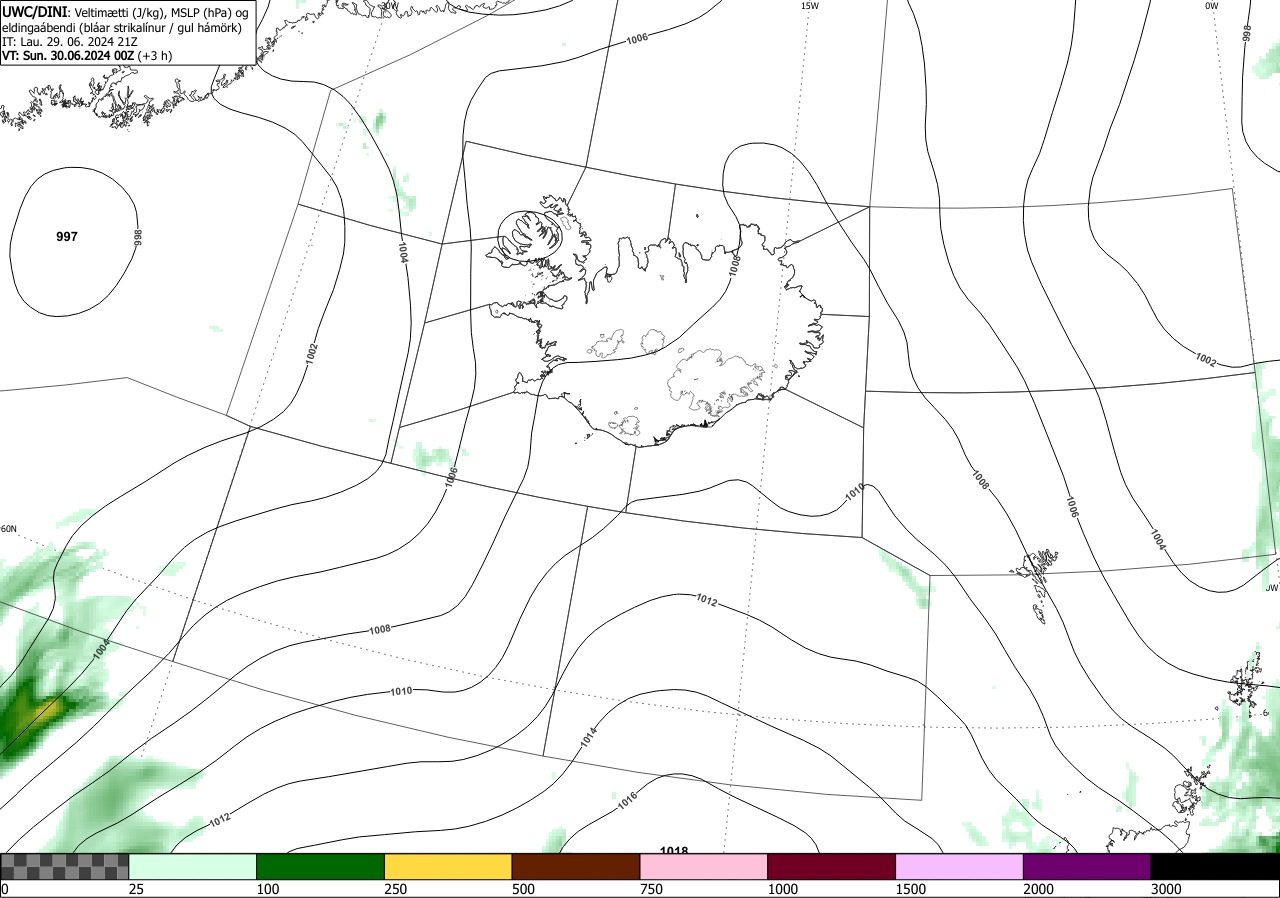This screenshot has height=898, width=1280.
Task: Click the '1016' isobar label
Action: coord(627,800)
